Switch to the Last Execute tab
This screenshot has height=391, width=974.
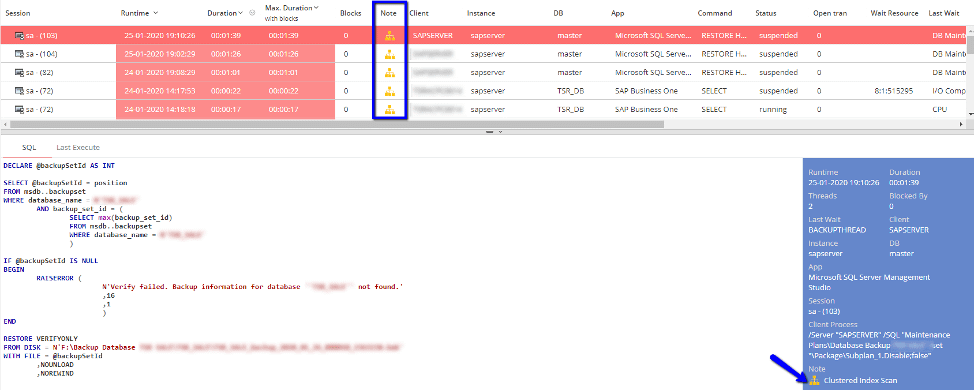click(x=78, y=147)
